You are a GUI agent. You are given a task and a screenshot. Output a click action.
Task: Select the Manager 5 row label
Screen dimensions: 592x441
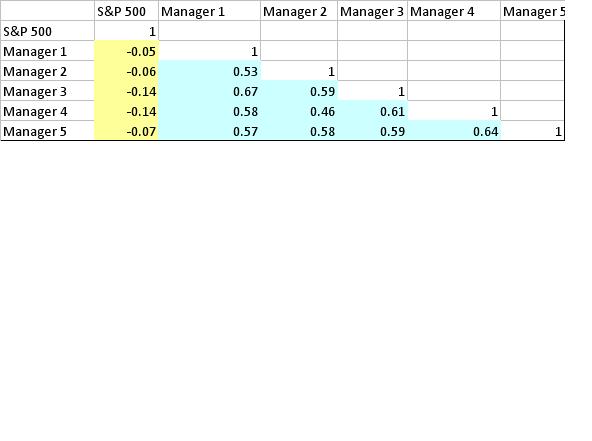coord(47,131)
